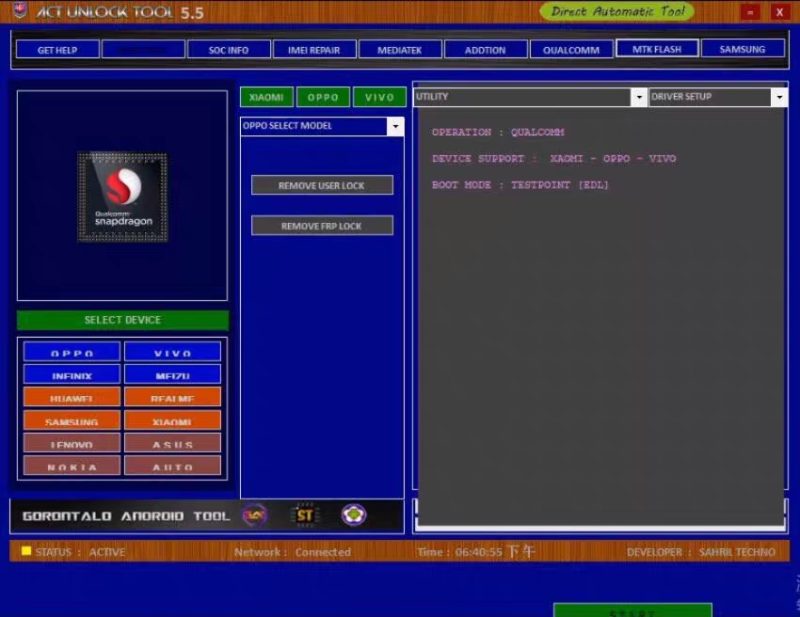Image resolution: width=800 pixels, height=617 pixels.
Task: Click the OPPO SELECT MODEL arrow button
Action: click(x=395, y=126)
